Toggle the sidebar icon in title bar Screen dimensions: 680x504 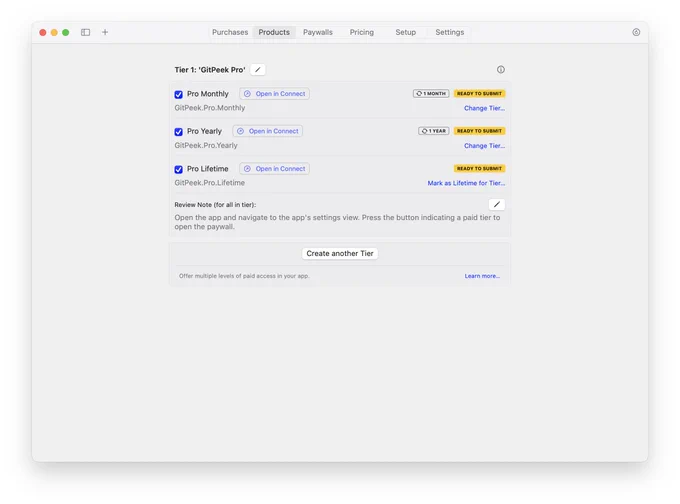click(85, 32)
